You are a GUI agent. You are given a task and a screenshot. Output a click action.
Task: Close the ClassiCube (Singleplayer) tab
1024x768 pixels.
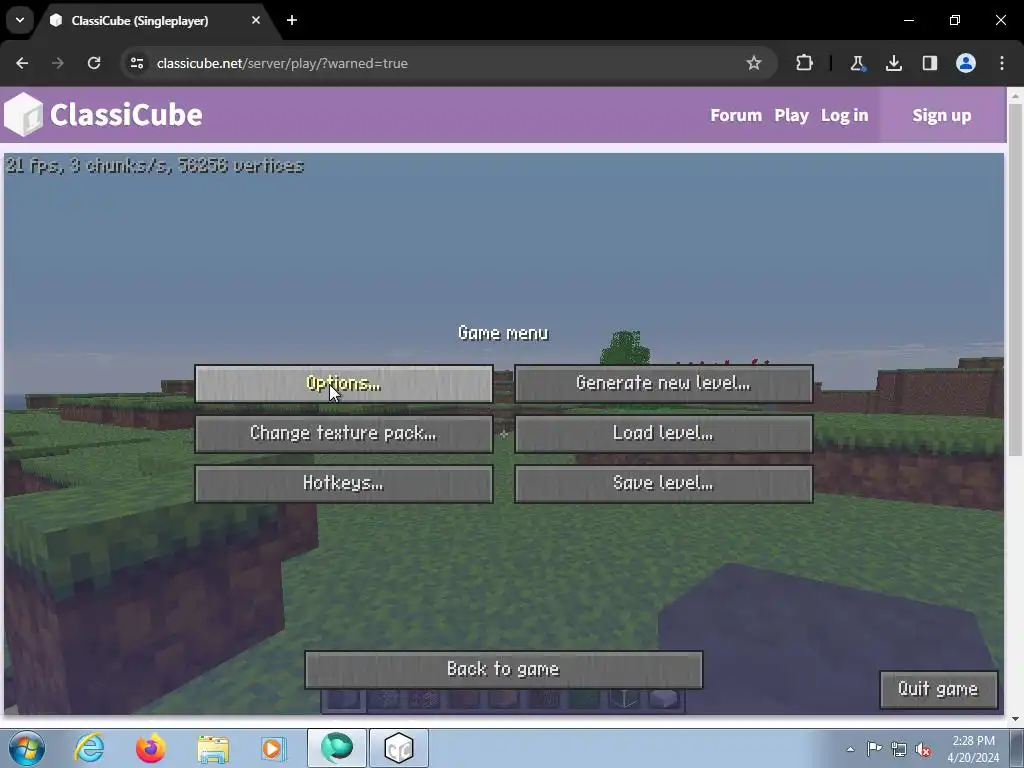(256, 20)
